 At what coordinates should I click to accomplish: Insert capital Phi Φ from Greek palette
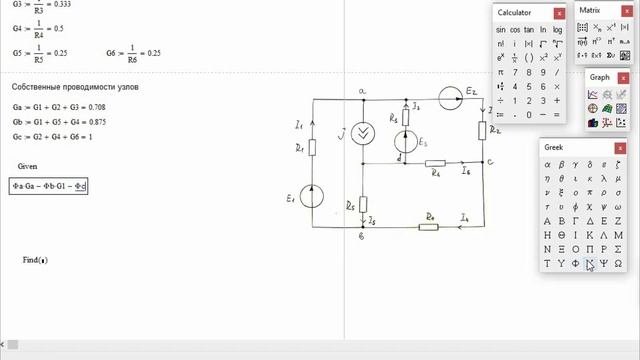pyautogui.click(x=576, y=263)
